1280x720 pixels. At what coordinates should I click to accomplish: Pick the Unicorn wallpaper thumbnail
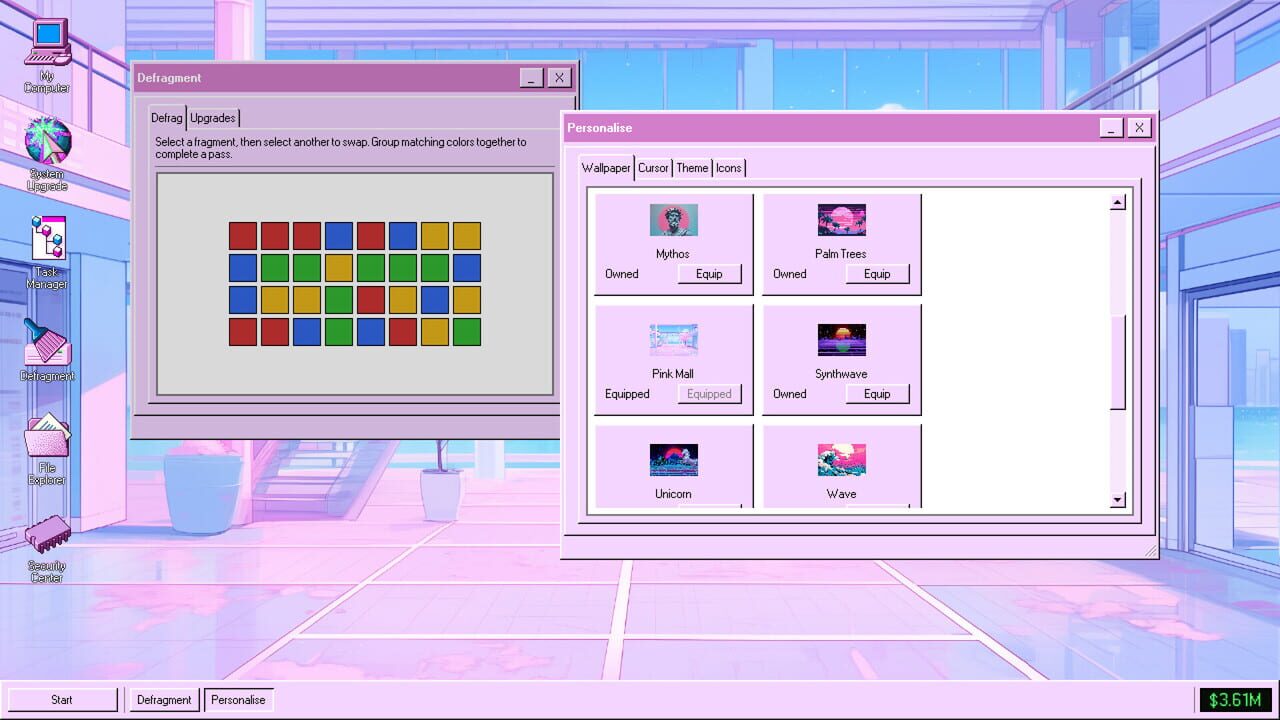[x=673, y=460]
